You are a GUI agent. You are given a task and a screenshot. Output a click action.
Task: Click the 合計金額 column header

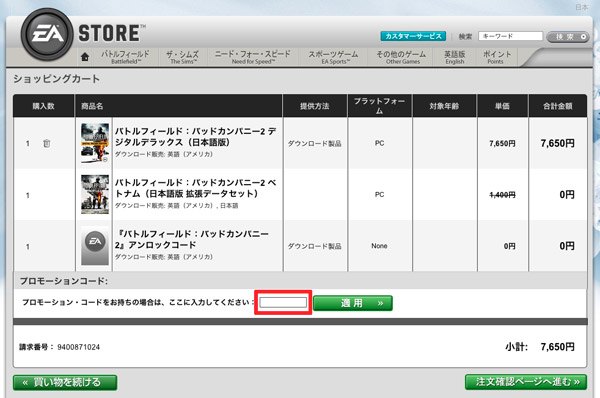pyautogui.click(x=558, y=106)
